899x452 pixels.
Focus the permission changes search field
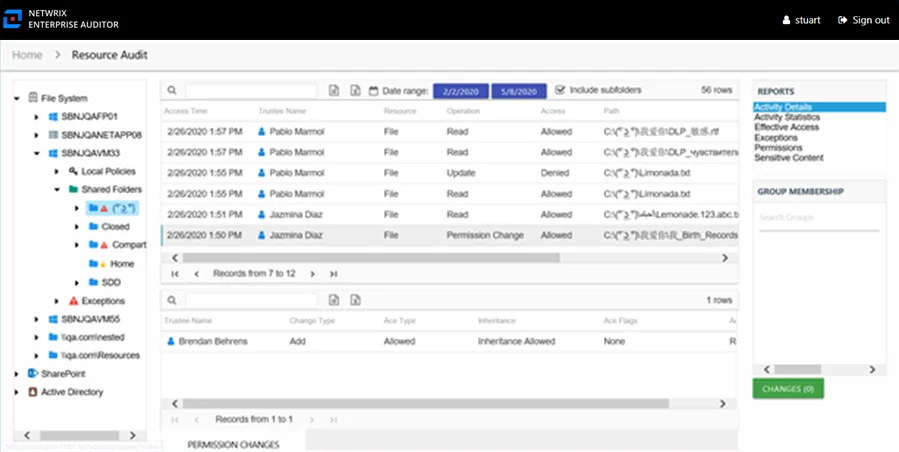[251, 300]
